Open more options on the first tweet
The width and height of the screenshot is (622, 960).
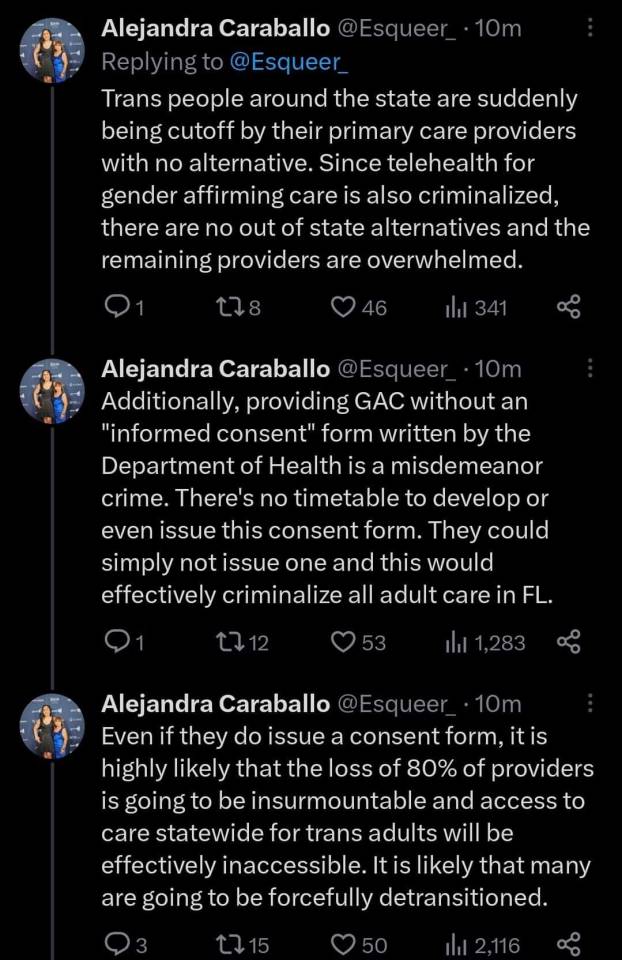(x=590, y=30)
